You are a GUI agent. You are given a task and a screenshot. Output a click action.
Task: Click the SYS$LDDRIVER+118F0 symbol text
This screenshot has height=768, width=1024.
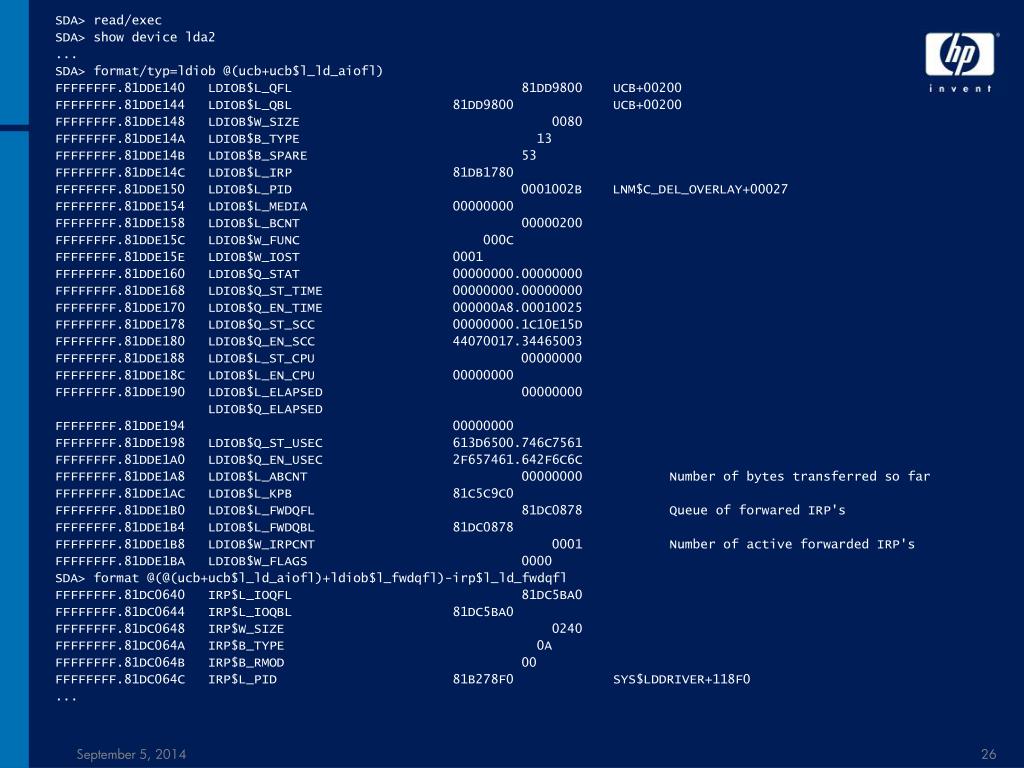(x=681, y=679)
